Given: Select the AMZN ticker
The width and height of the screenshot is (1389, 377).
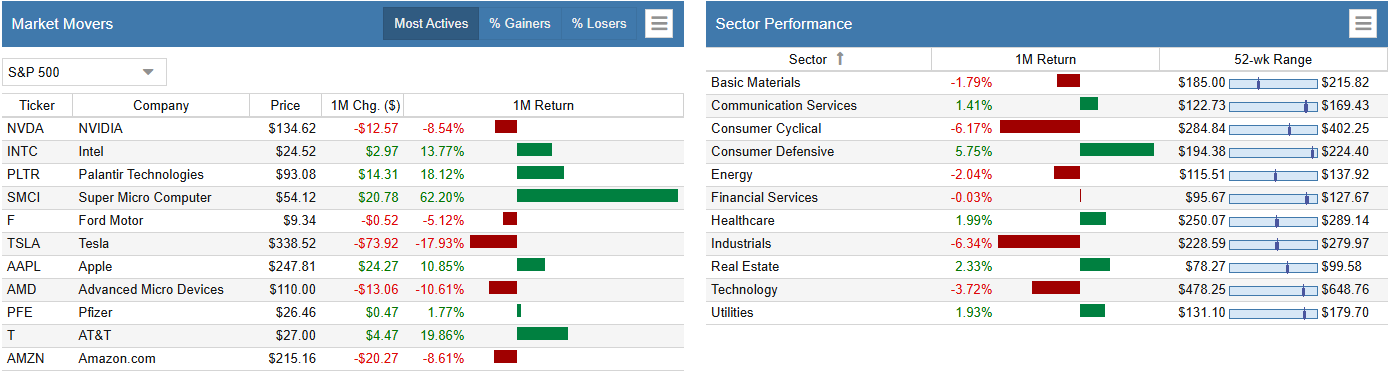Looking at the screenshot, I should [x=25, y=358].
